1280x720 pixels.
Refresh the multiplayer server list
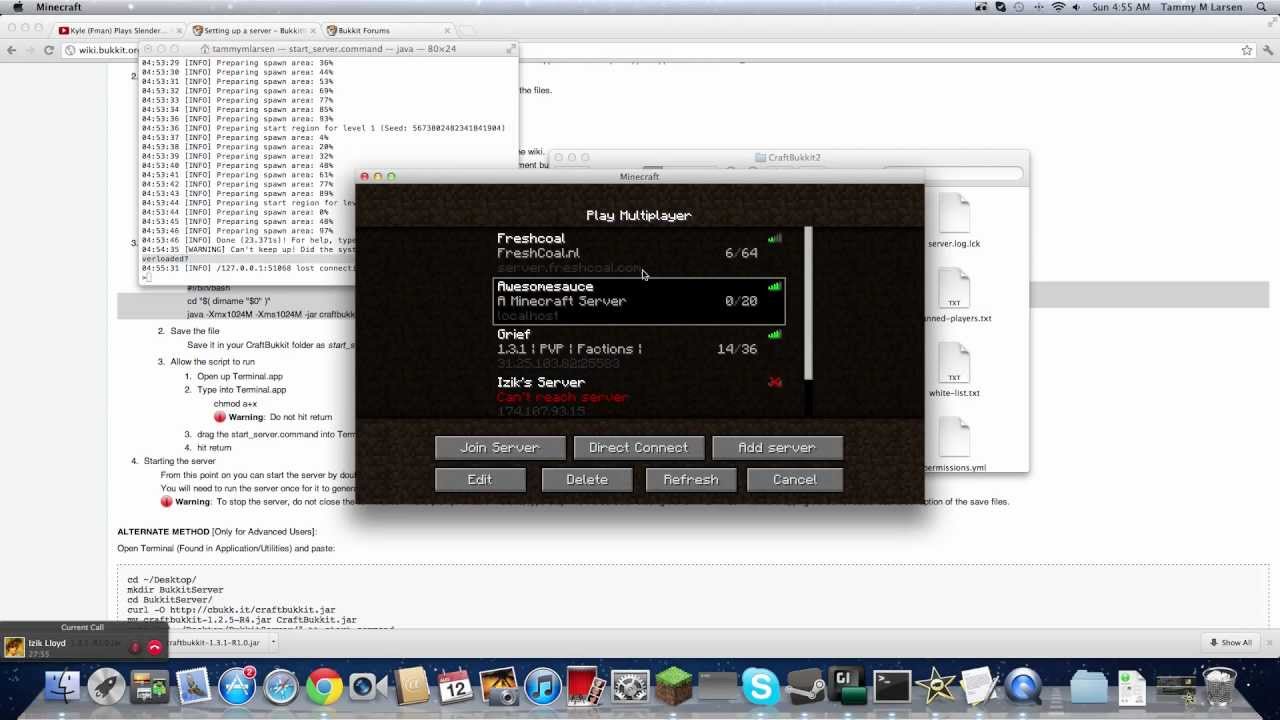coord(691,480)
